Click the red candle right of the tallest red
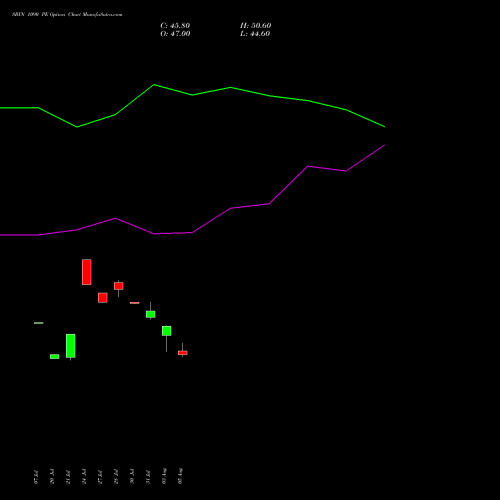Image resolution: width=500 pixels, height=500 pixels. click(103, 298)
